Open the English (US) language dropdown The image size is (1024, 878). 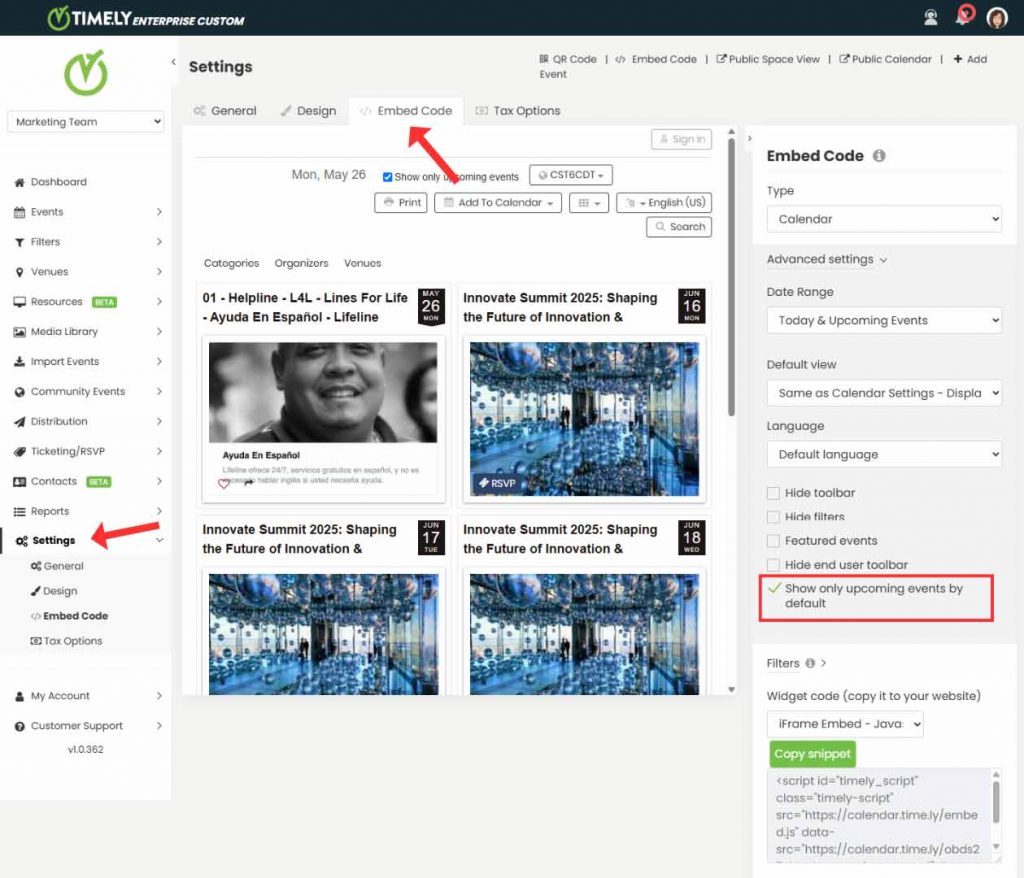664,203
